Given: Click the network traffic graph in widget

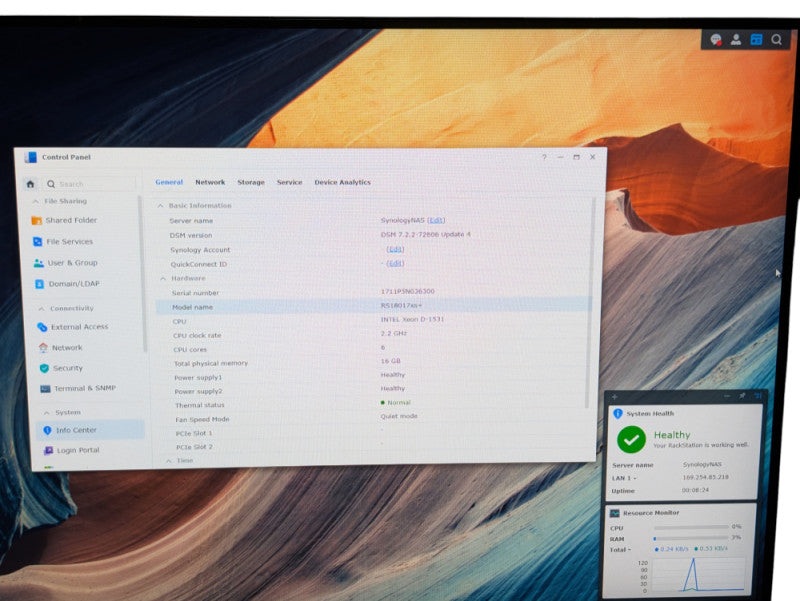Looking at the screenshot, I should (x=696, y=574).
